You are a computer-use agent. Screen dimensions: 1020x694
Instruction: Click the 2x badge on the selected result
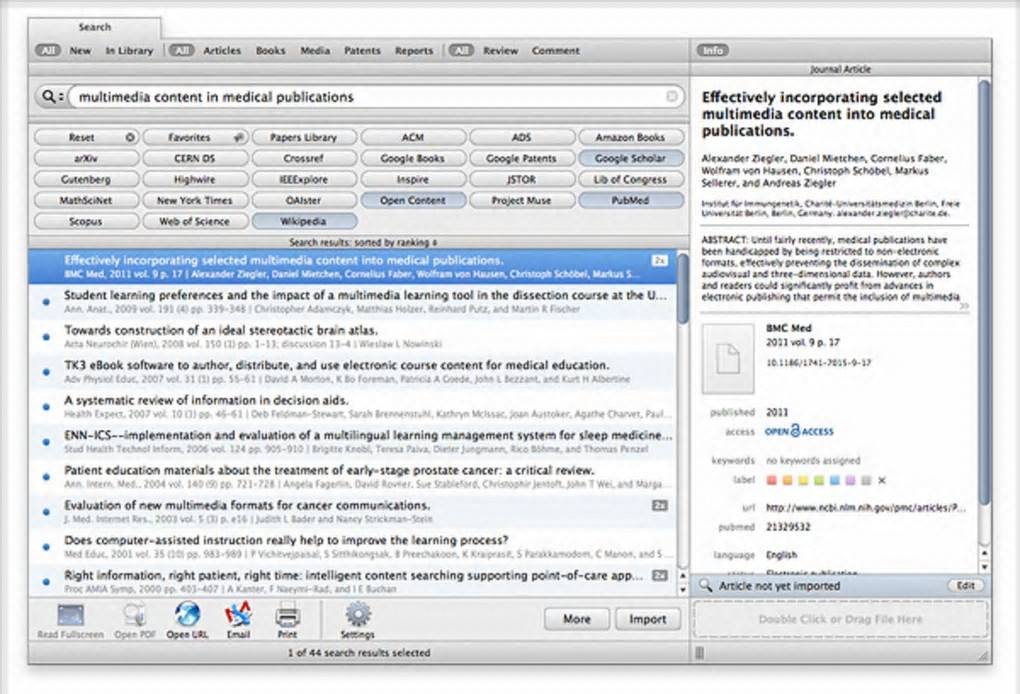[x=660, y=260]
